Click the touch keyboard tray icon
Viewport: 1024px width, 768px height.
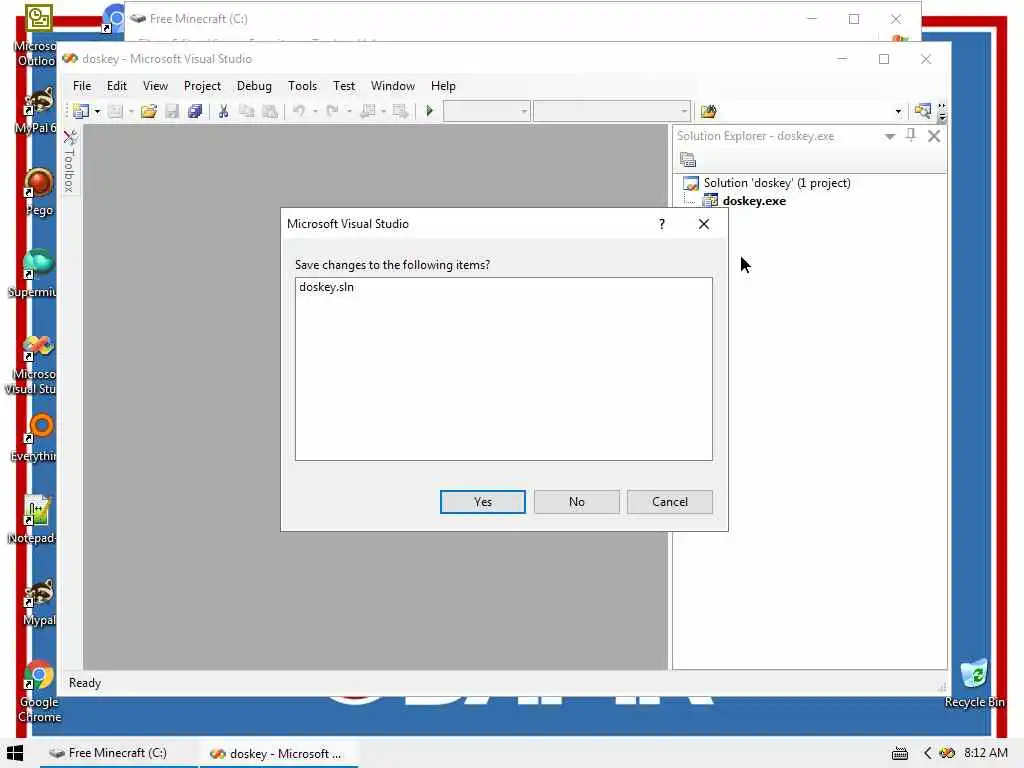coord(900,753)
